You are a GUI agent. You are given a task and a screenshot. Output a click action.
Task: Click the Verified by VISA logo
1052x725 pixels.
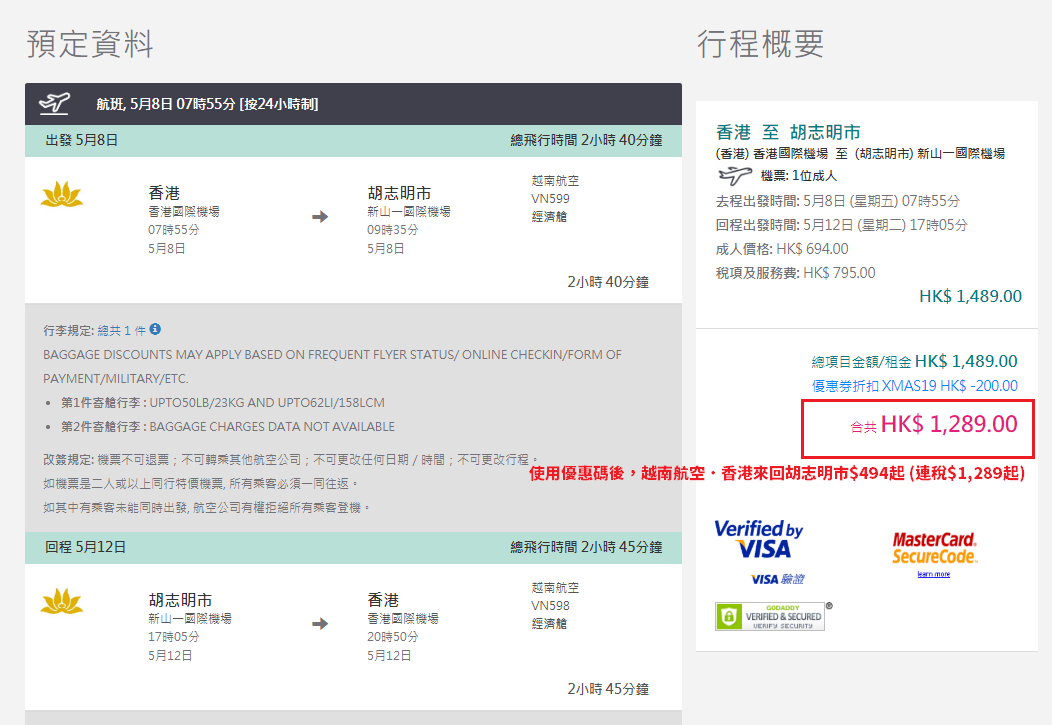[x=759, y=540]
